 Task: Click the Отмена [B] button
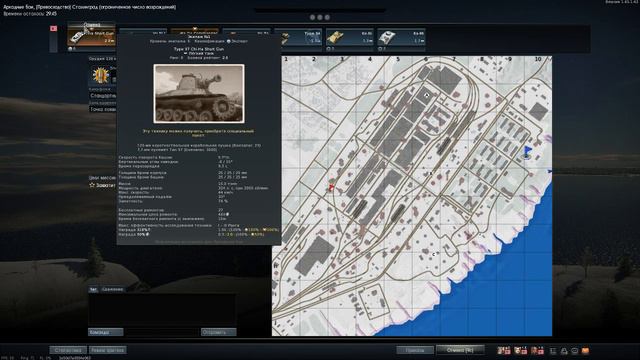click(x=460, y=350)
